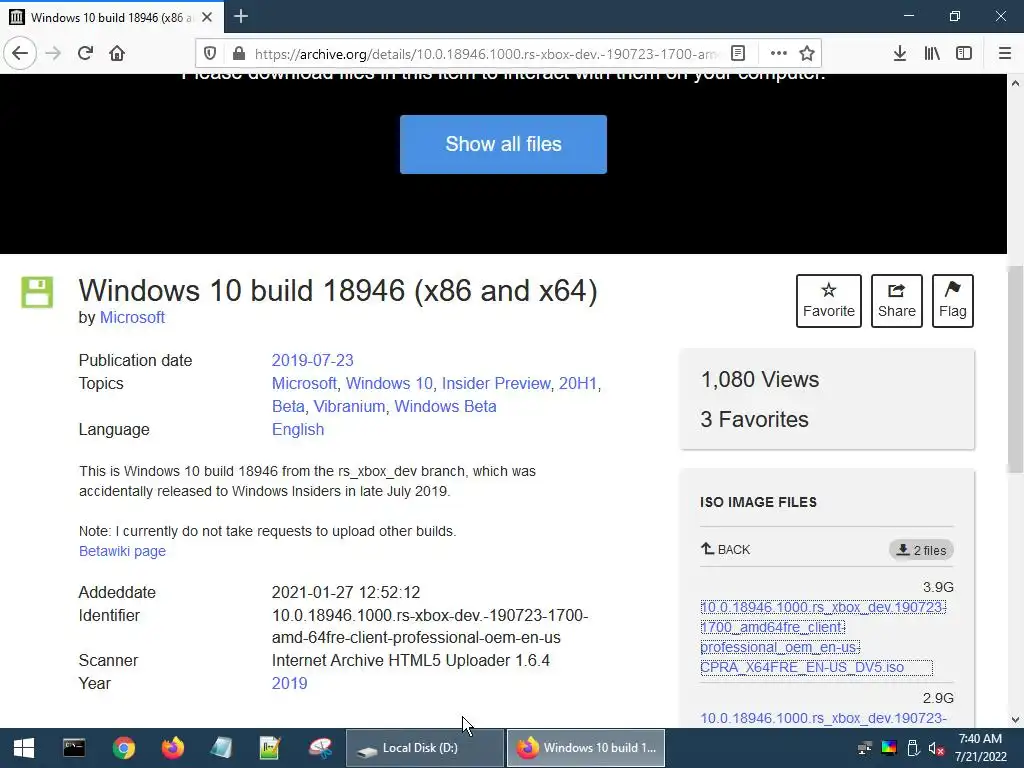This screenshot has height=768, width=1024.
Task: Show site security padlock info
Action: click(x=238, y=54)
